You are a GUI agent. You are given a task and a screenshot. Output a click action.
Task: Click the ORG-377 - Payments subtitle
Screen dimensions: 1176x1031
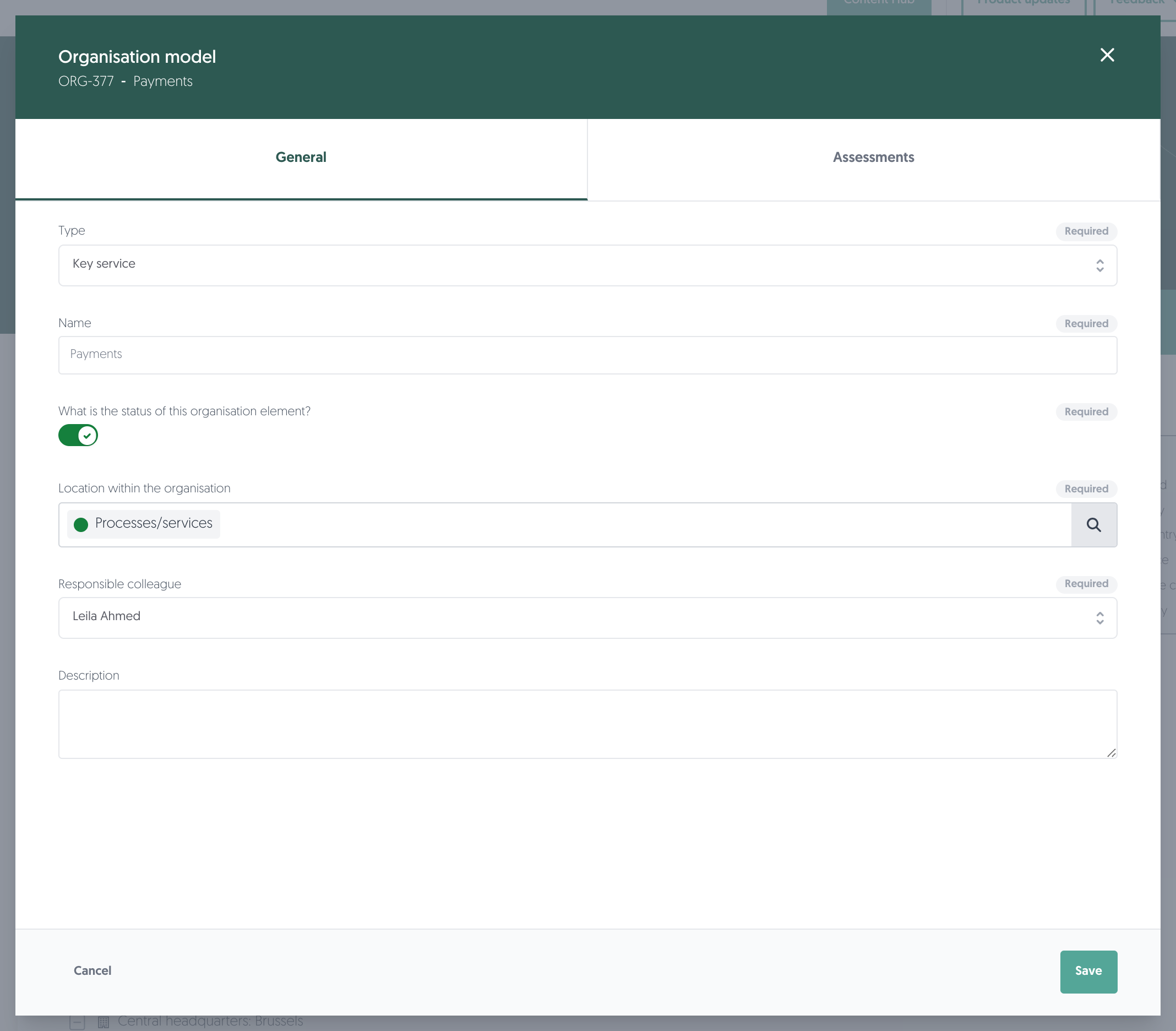(x=126, y=81)
